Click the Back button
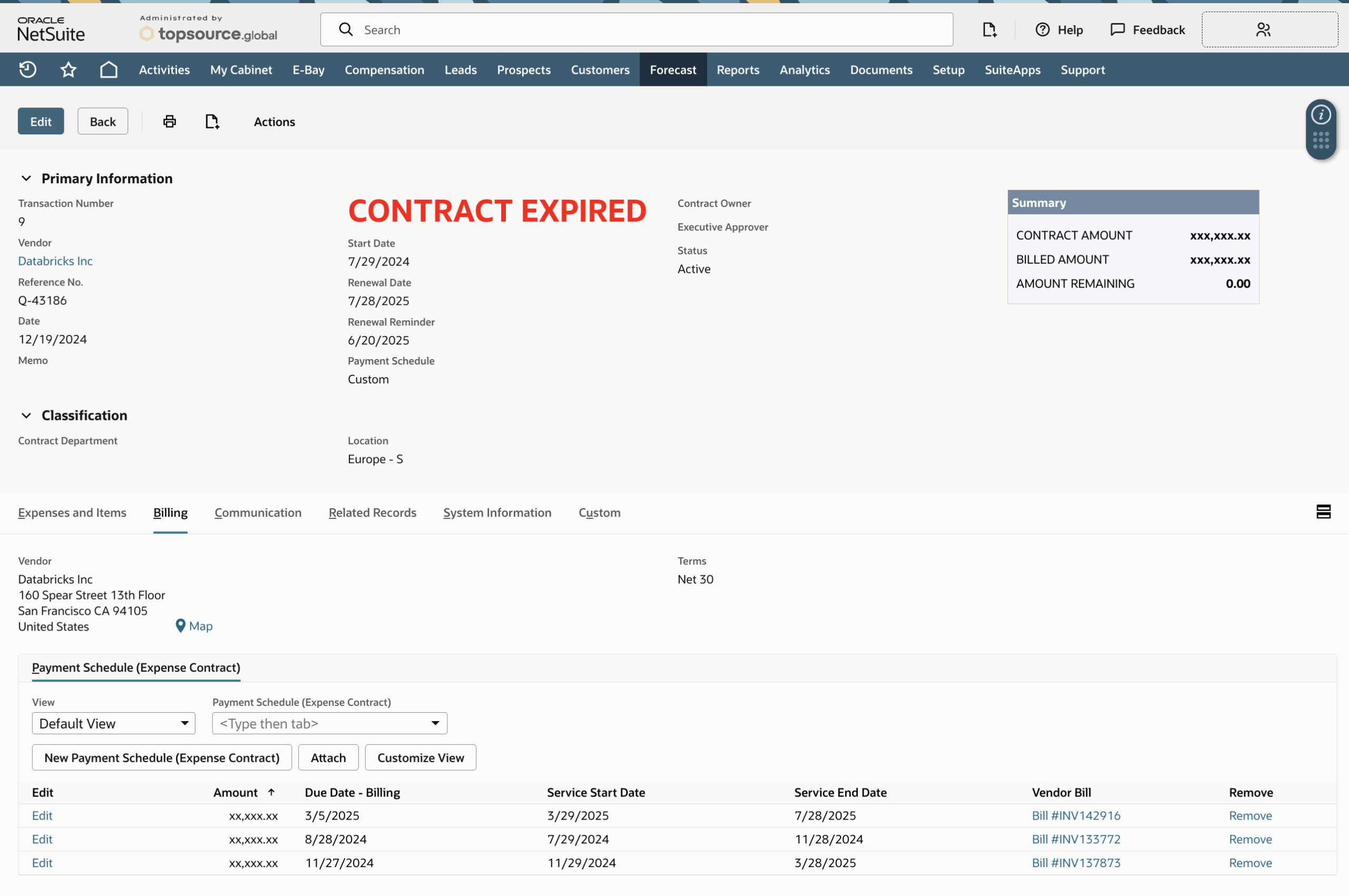Screen dimensions: 1349x896 click(103, 121)
